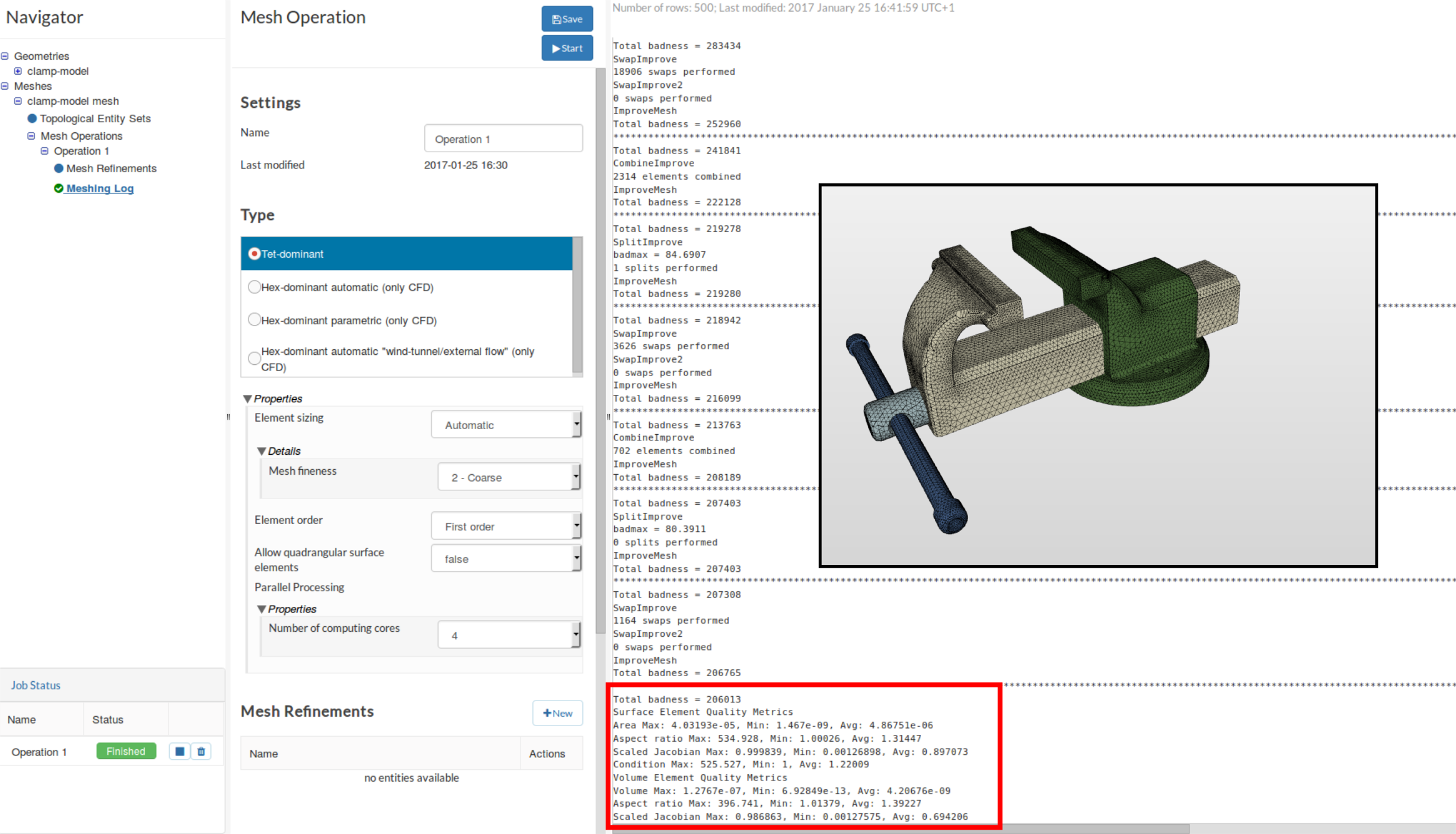Open Topological Entity Sets in navigator
1456x834 pixels.
coord(95,119)
